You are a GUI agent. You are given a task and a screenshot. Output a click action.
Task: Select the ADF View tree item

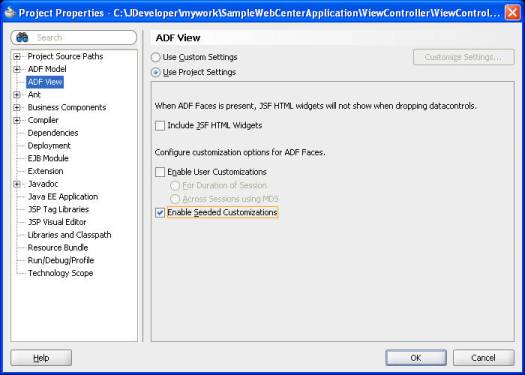click(x=45, y=82)
